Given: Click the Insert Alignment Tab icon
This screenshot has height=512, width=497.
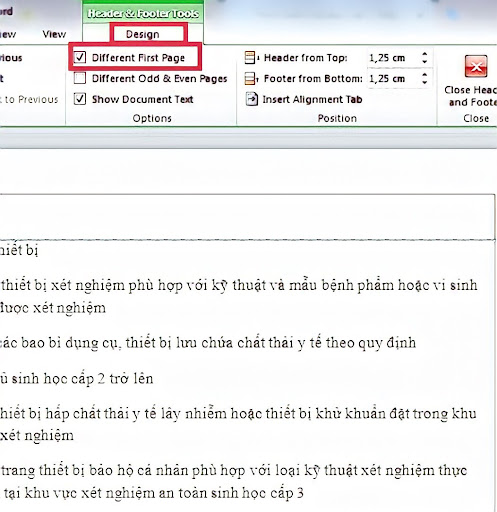Looking at the screenshot, I should [x=252, y=99].
